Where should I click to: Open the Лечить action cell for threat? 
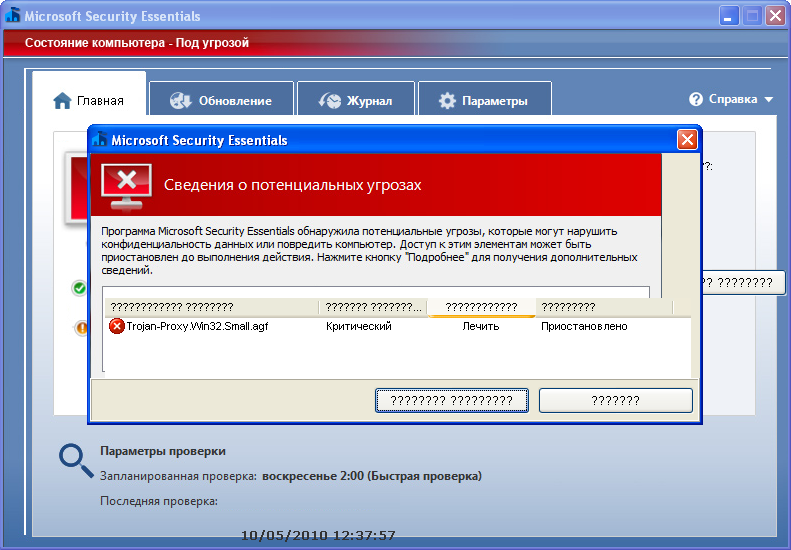click(x=480, y=326)
